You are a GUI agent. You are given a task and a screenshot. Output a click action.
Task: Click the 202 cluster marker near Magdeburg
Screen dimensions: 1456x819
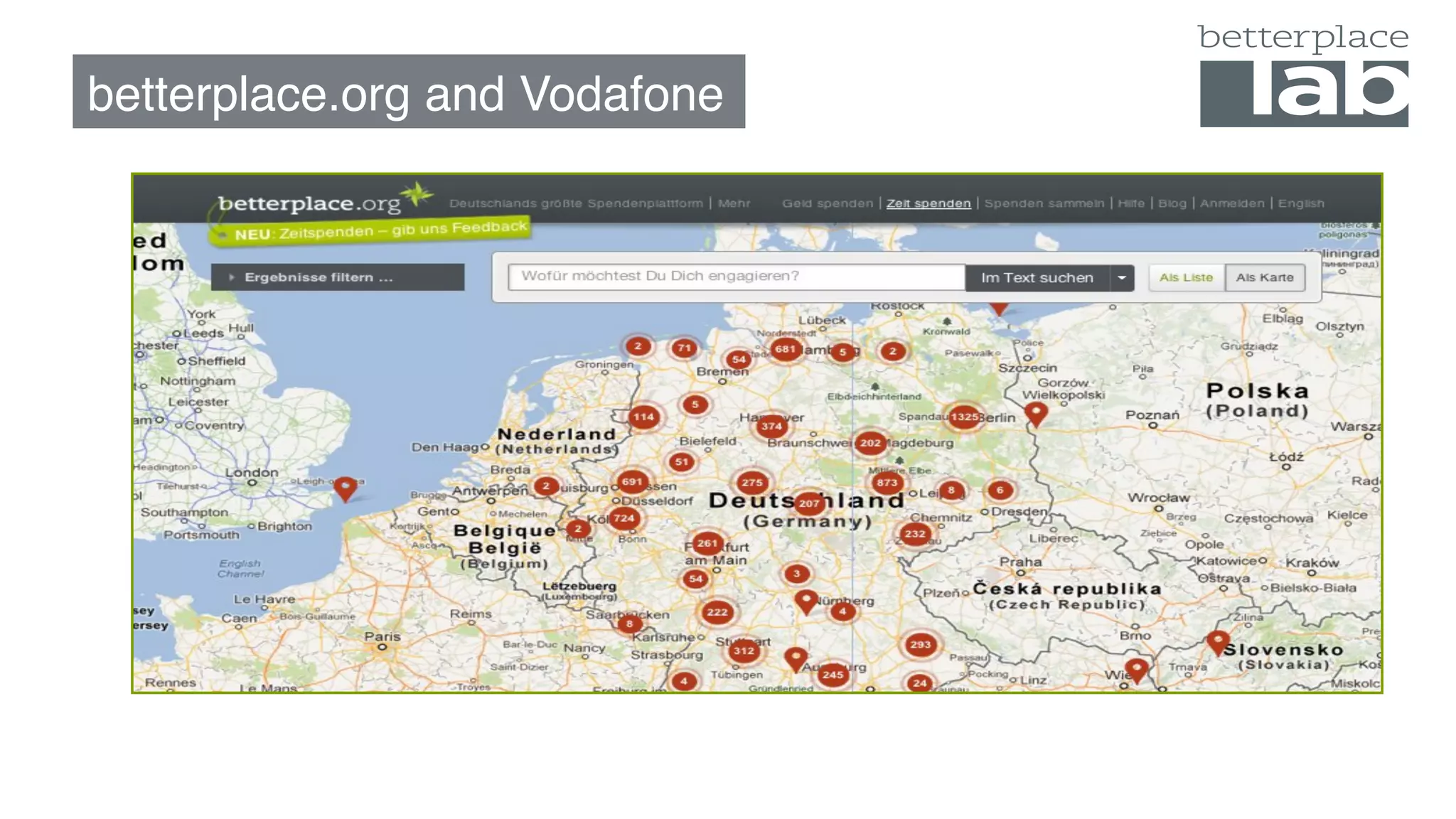(870, 443)
